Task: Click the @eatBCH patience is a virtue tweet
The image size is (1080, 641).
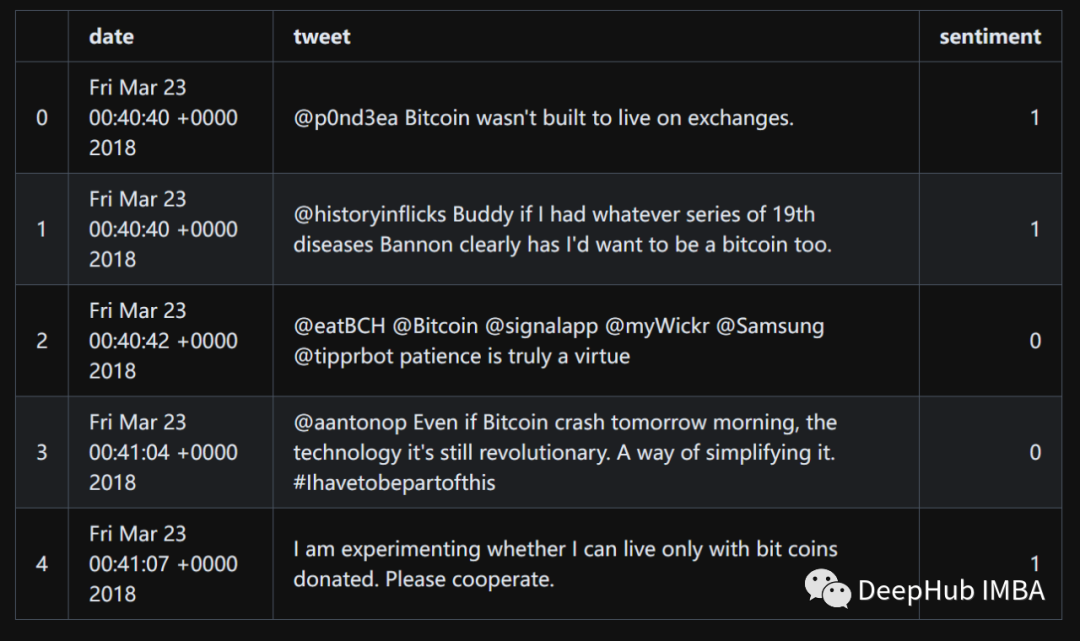Action: click(x=559, y=341)
